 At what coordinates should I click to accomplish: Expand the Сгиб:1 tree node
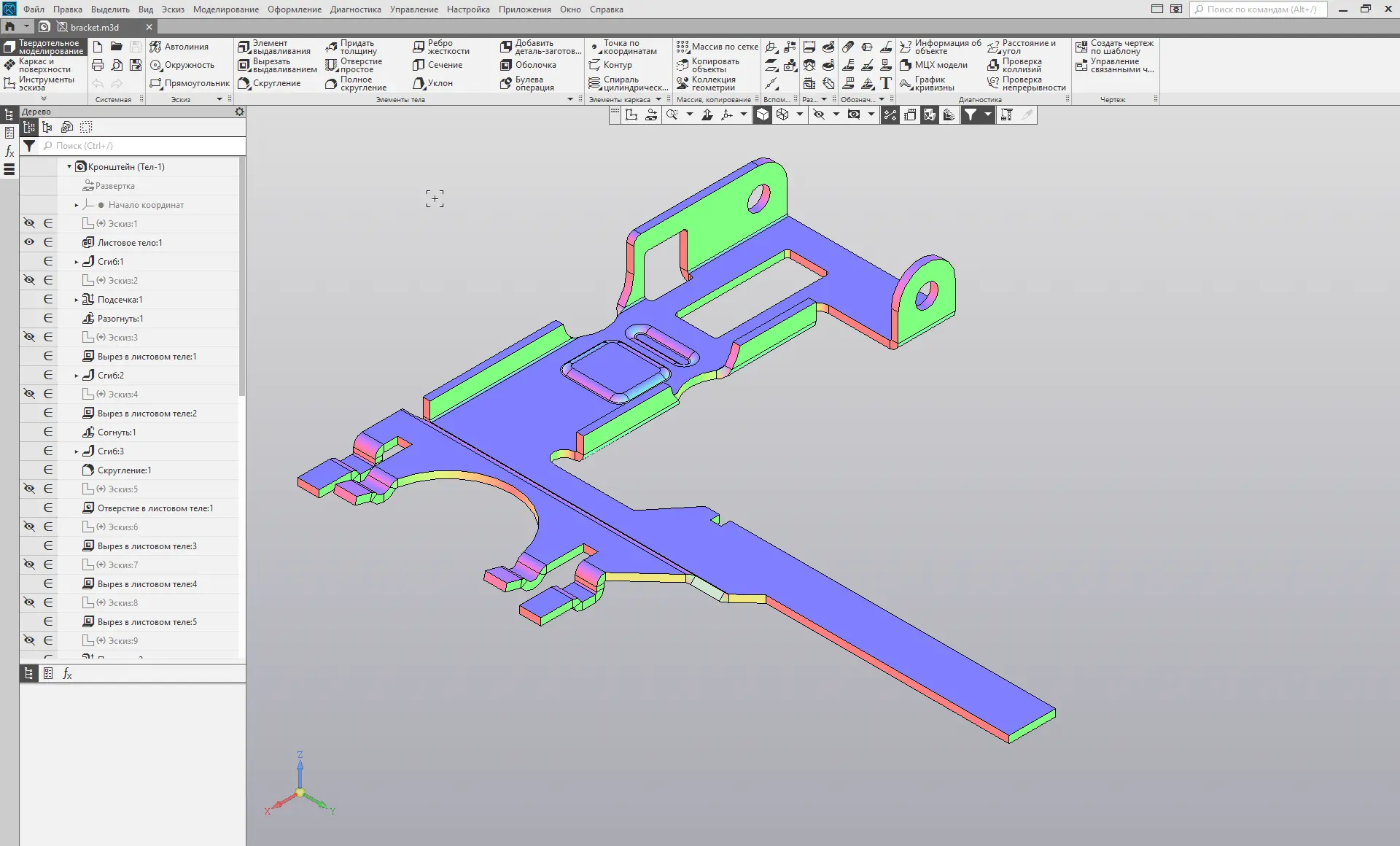(77, 262)
